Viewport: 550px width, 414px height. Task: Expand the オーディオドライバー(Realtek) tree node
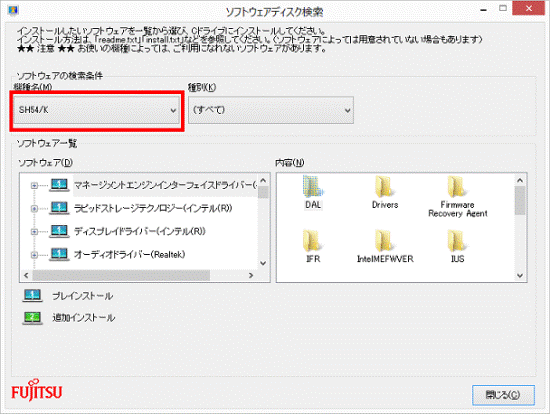(34, 255)
